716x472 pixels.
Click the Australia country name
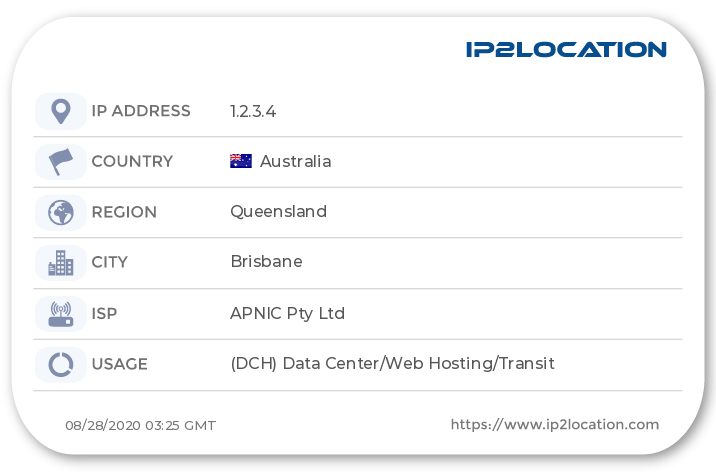click(295, 161)
